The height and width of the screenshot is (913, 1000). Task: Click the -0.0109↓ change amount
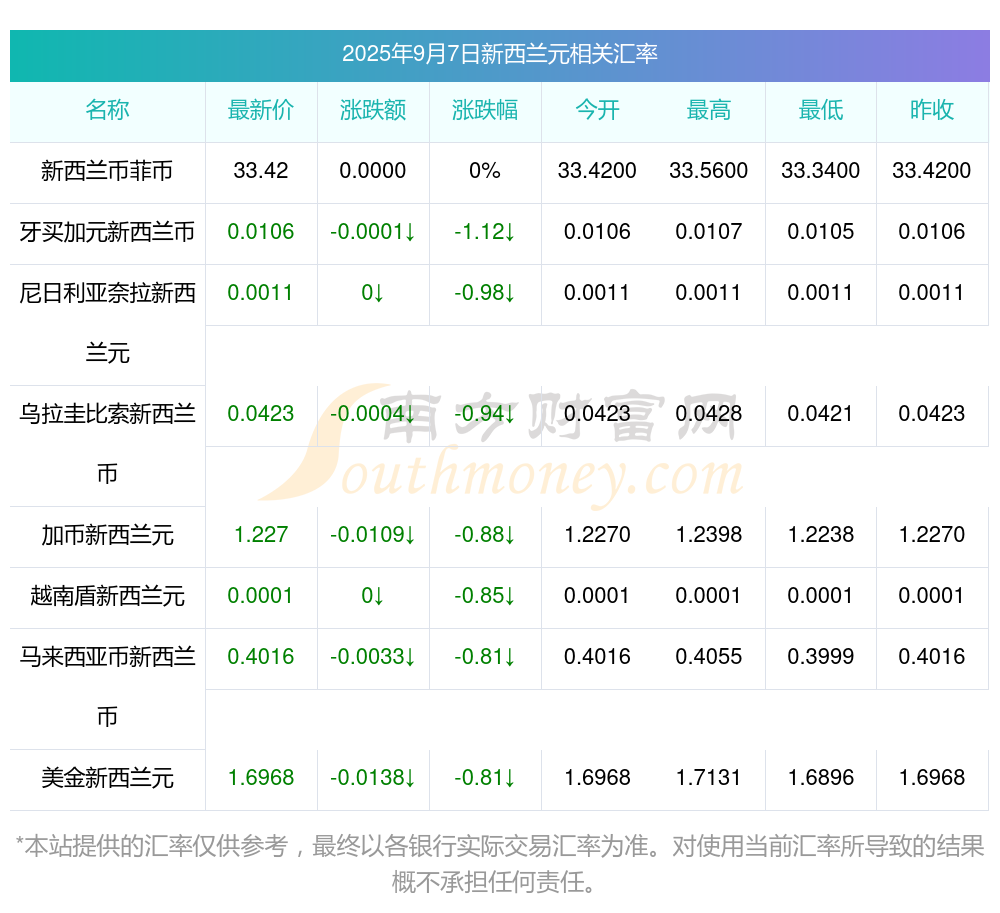click(372, 535)
